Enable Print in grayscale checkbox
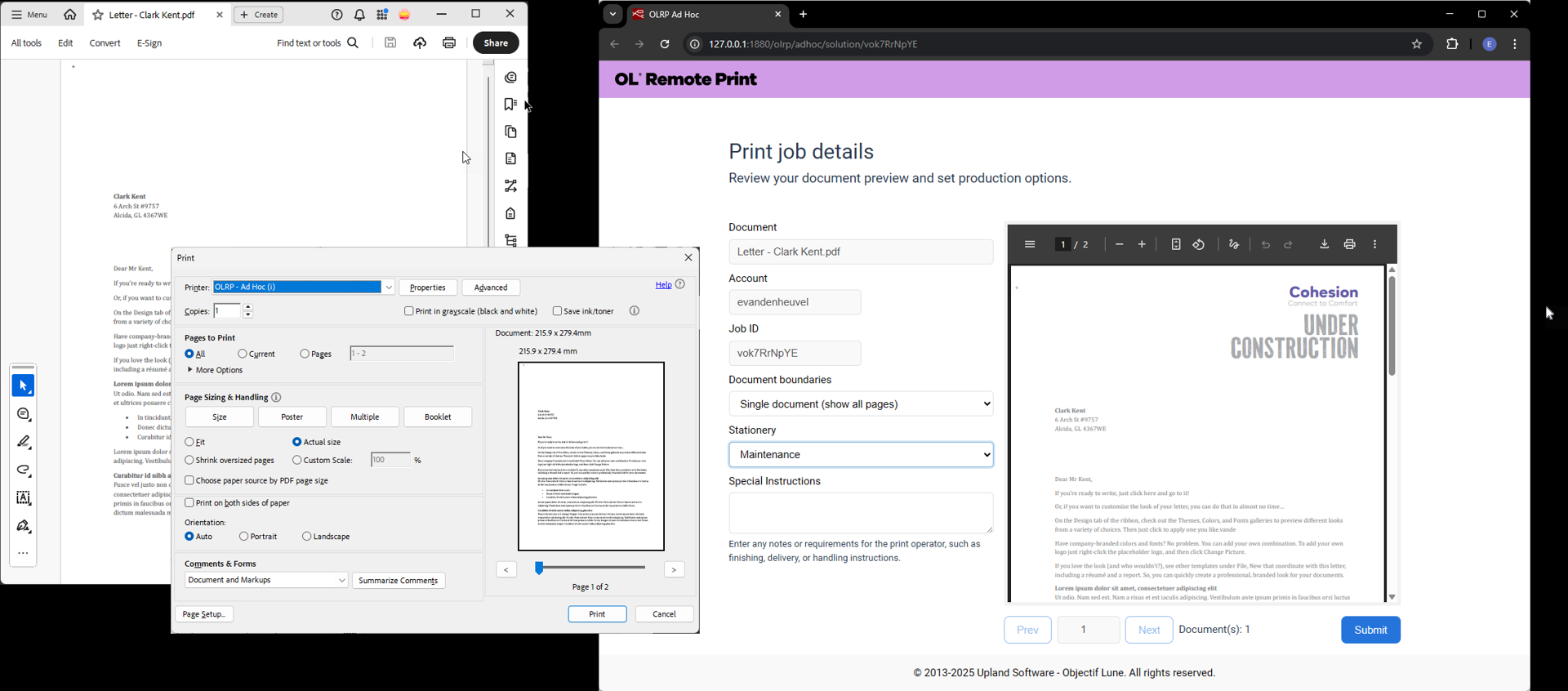This screenshot has width=1568, height=691. click(409, 311)
